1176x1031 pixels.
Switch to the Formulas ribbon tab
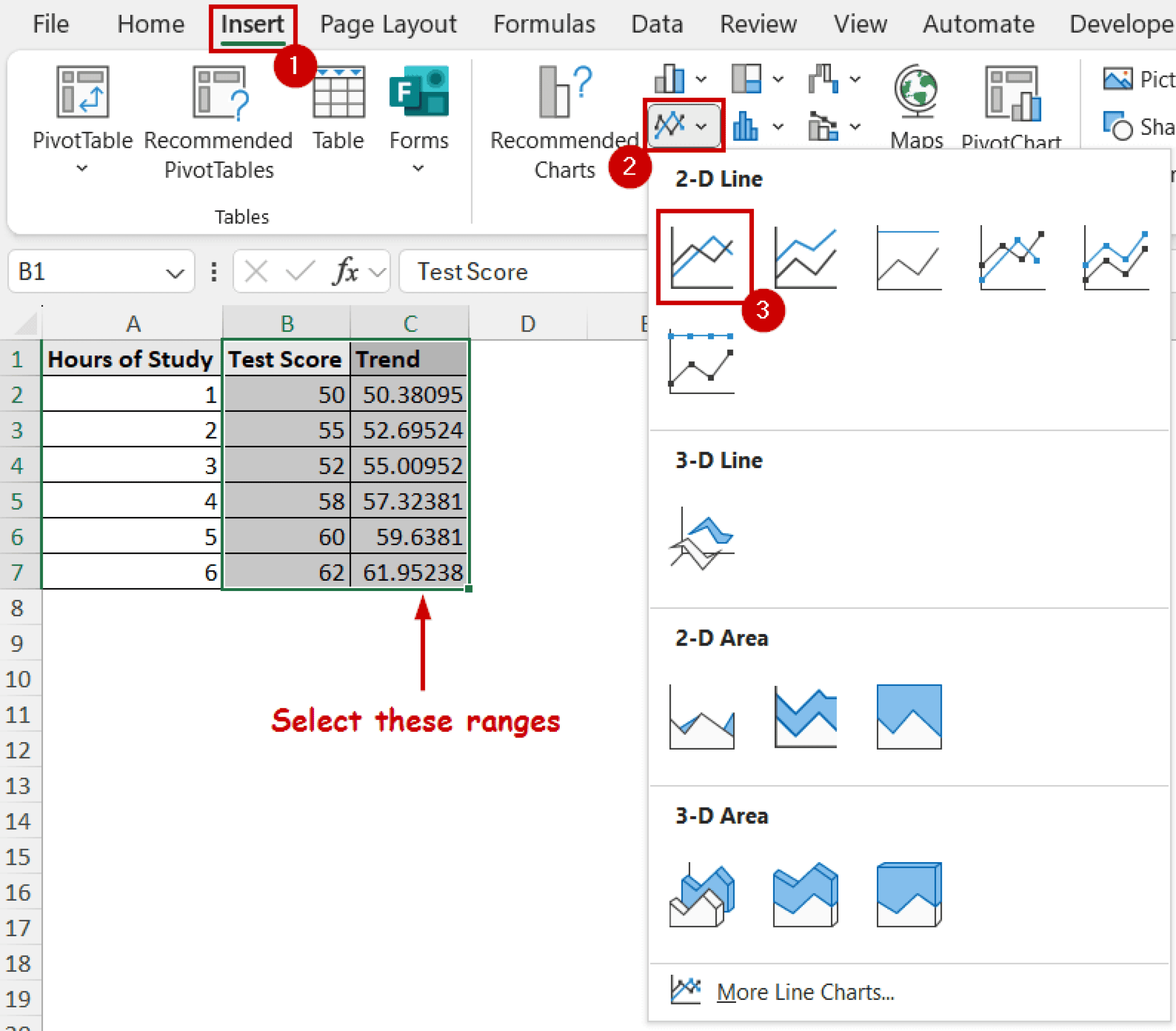[544, 24]
